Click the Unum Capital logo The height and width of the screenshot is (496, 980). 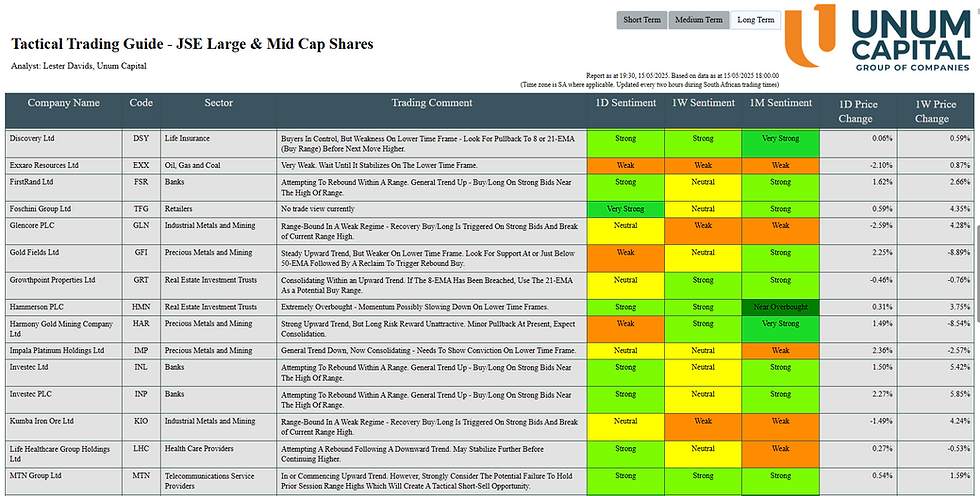tap(878, 37)
